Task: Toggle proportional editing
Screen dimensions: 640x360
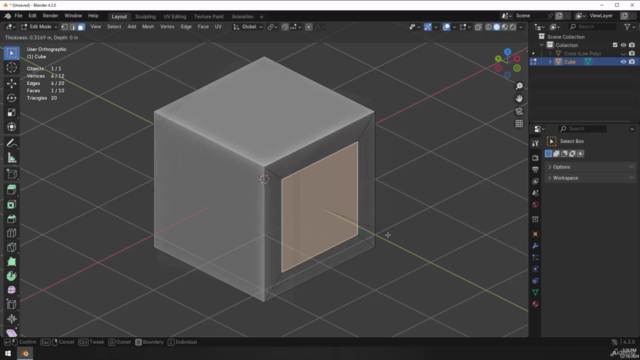Action: pos(309,27)
